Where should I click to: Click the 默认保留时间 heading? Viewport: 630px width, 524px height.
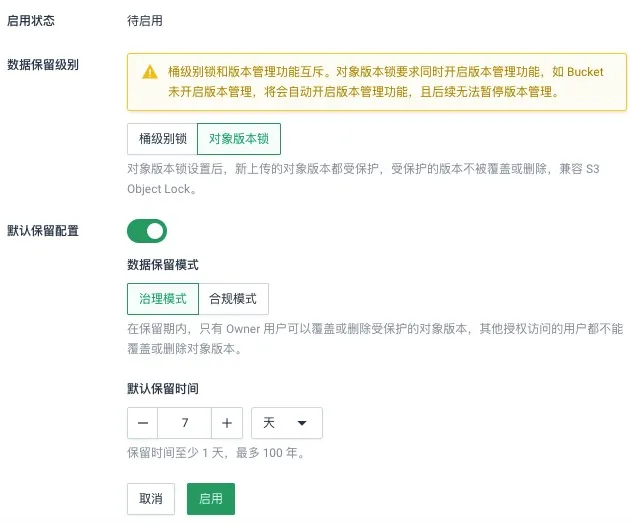(162, 389)
